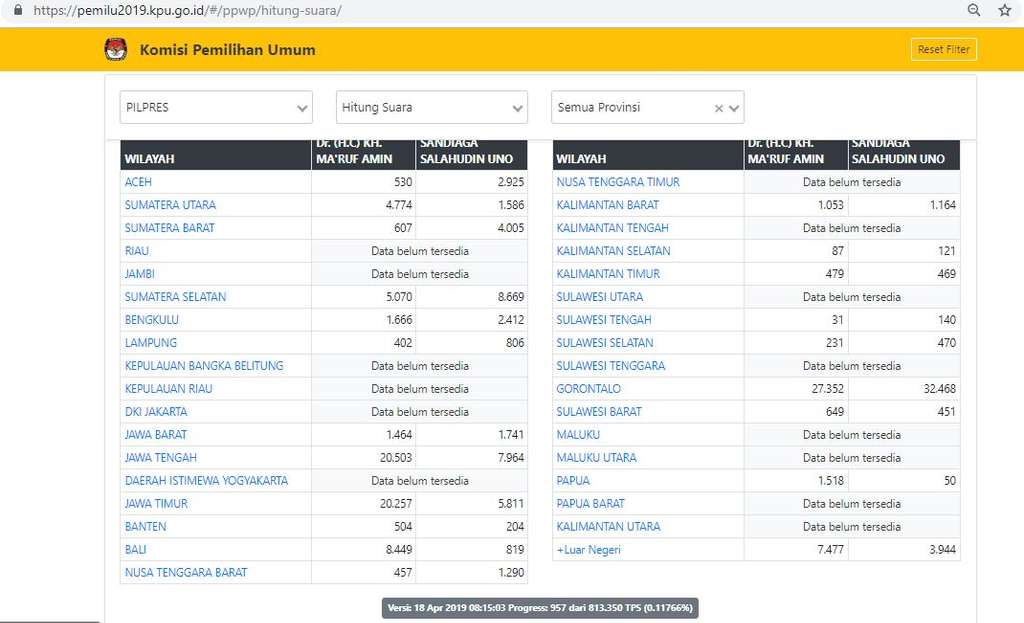Screen dimensions: 1024x623
Task: Open the NUSA TENGGARA BARAT link
Action: point(186,572)
